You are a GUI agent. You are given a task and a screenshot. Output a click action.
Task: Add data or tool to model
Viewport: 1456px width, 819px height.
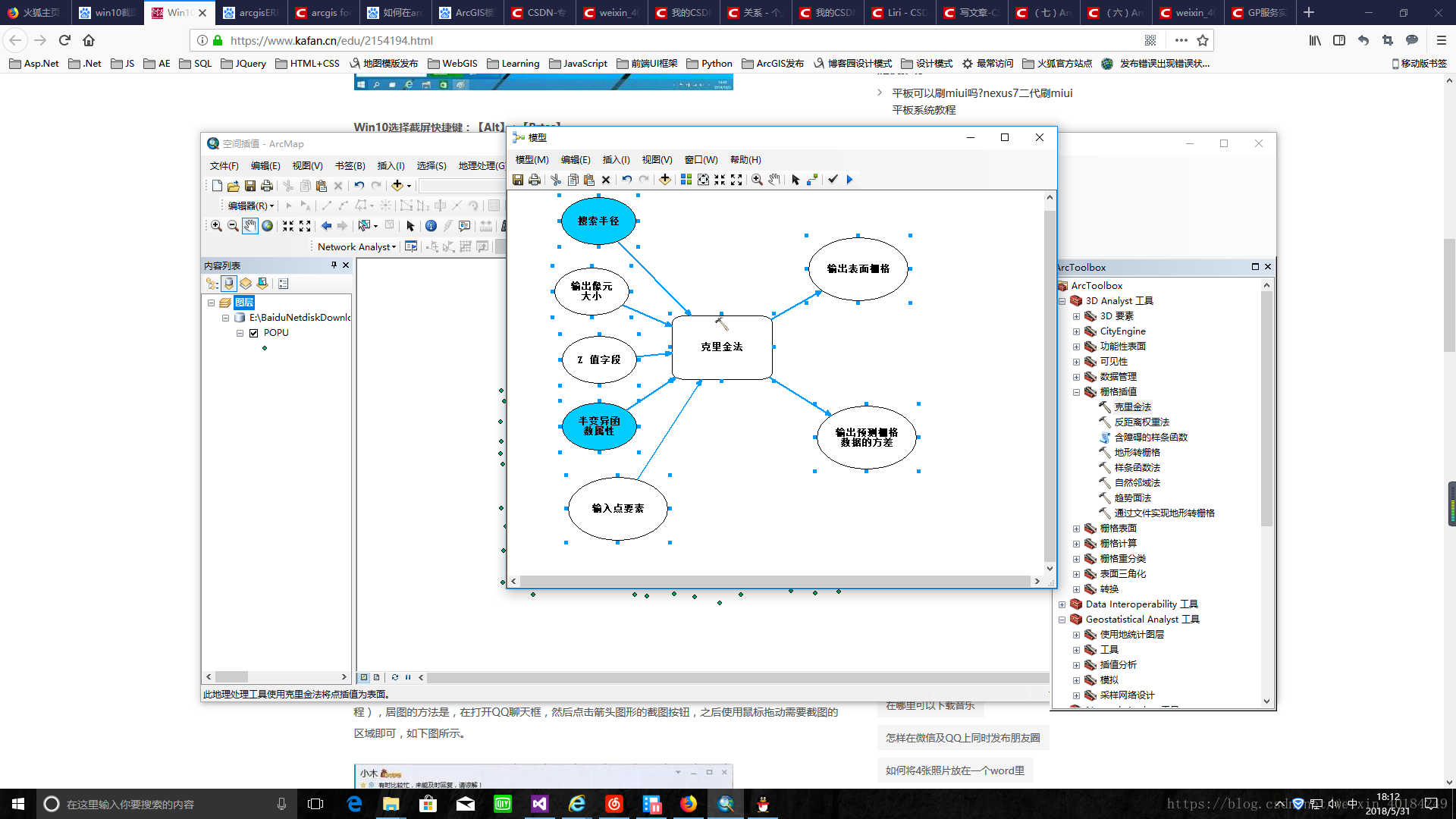(x=665, y=180)
